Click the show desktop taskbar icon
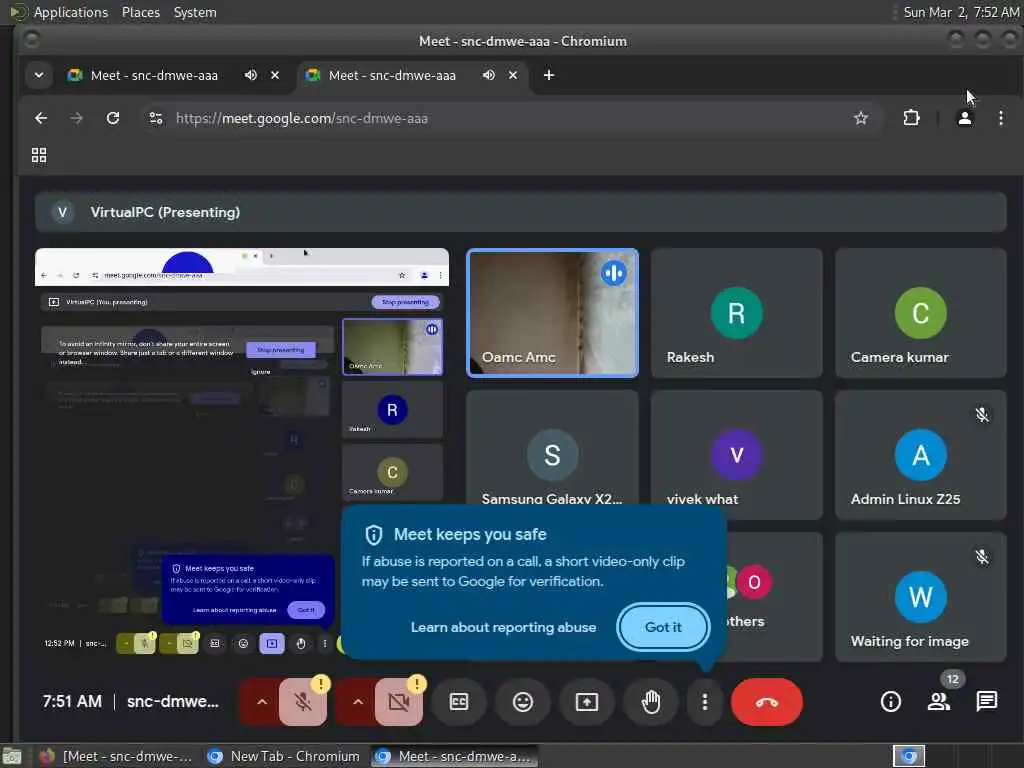The height and width of the screenshot is (768, 1024). [x=12, y=756]
